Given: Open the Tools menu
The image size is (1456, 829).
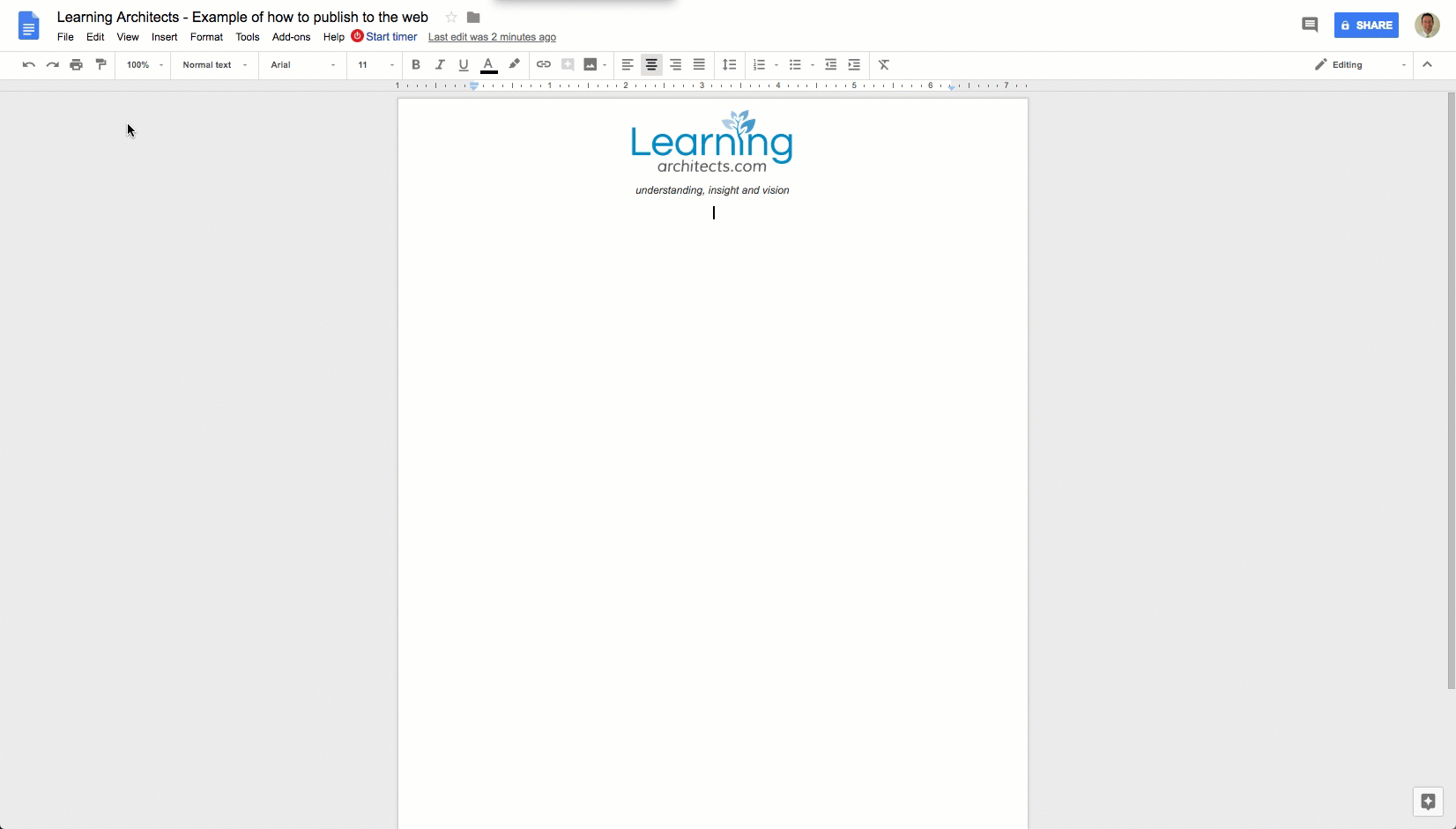Looking at the screenshot, I should [247, 37].
